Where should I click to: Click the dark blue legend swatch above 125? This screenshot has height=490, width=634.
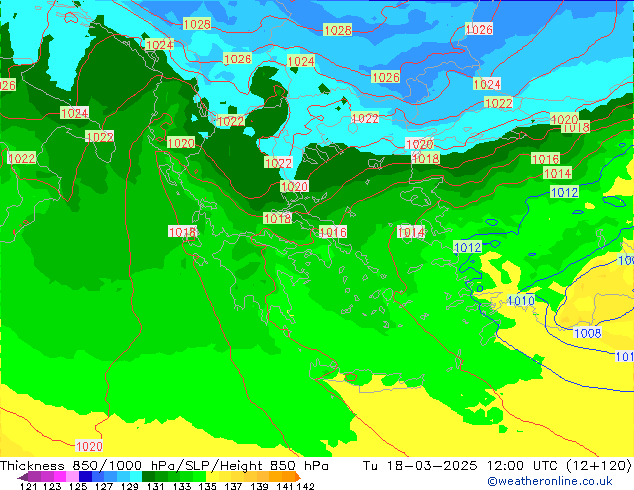pos(85,477)
